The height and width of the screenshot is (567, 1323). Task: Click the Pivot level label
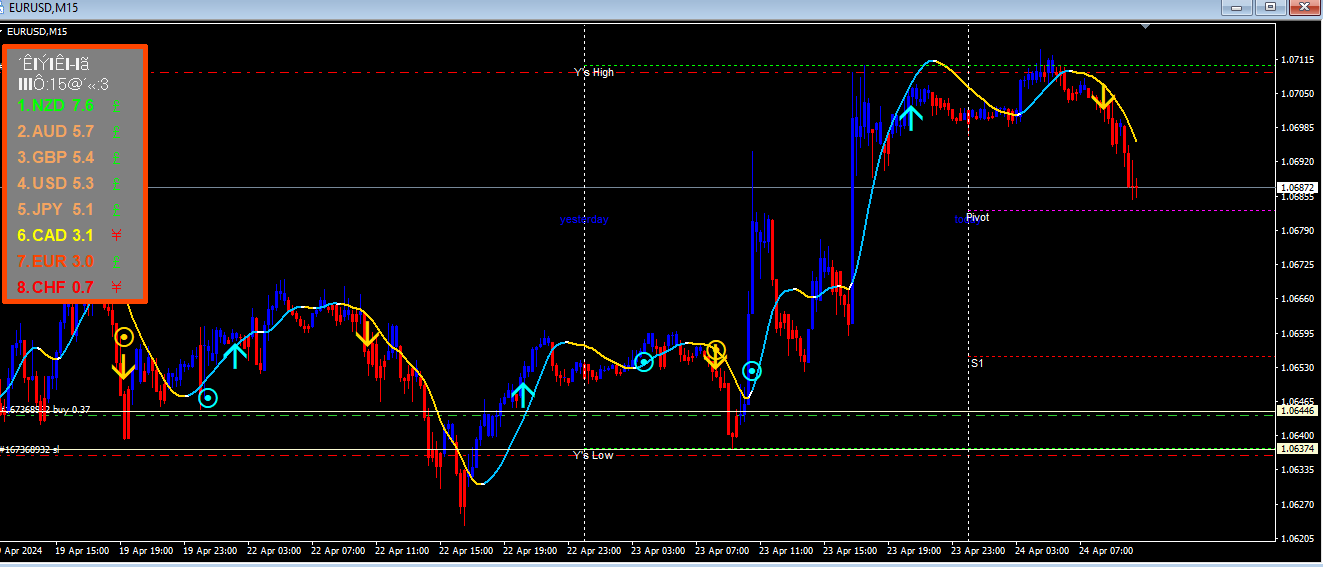pyautogui.click(x=977, y=217)
